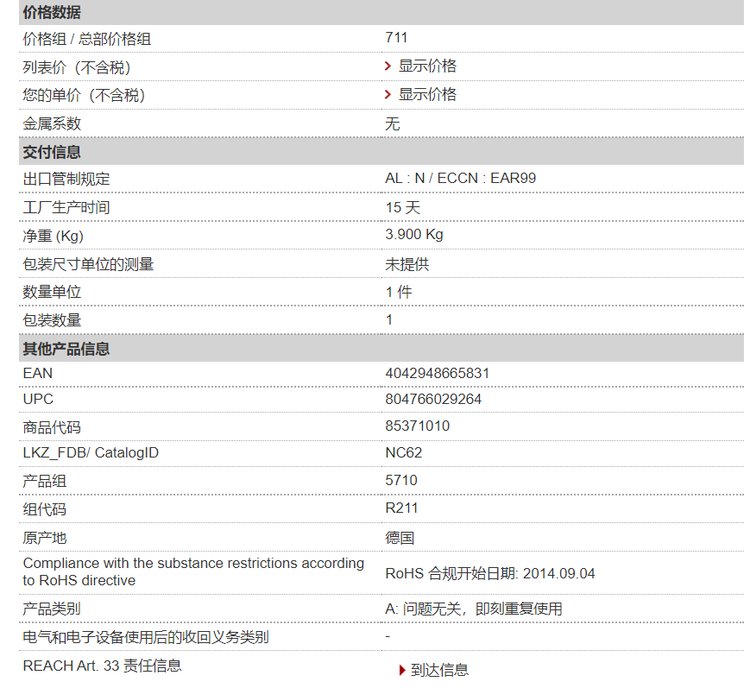The height and width of the screenshot is (688, 750).
Task: Click the 价格组 value 711
Action: (x=396, y=38)
